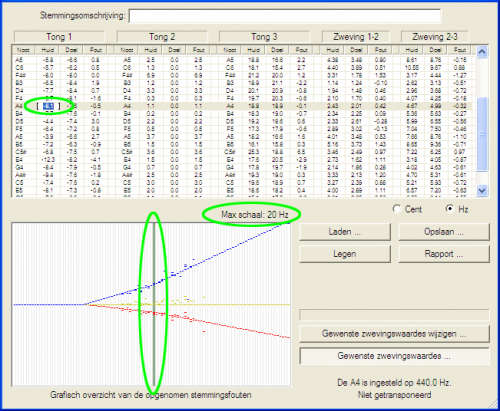Screen dimensions: 500x411
Task: Click the Tong 2 group header
Action: (162, 37)
